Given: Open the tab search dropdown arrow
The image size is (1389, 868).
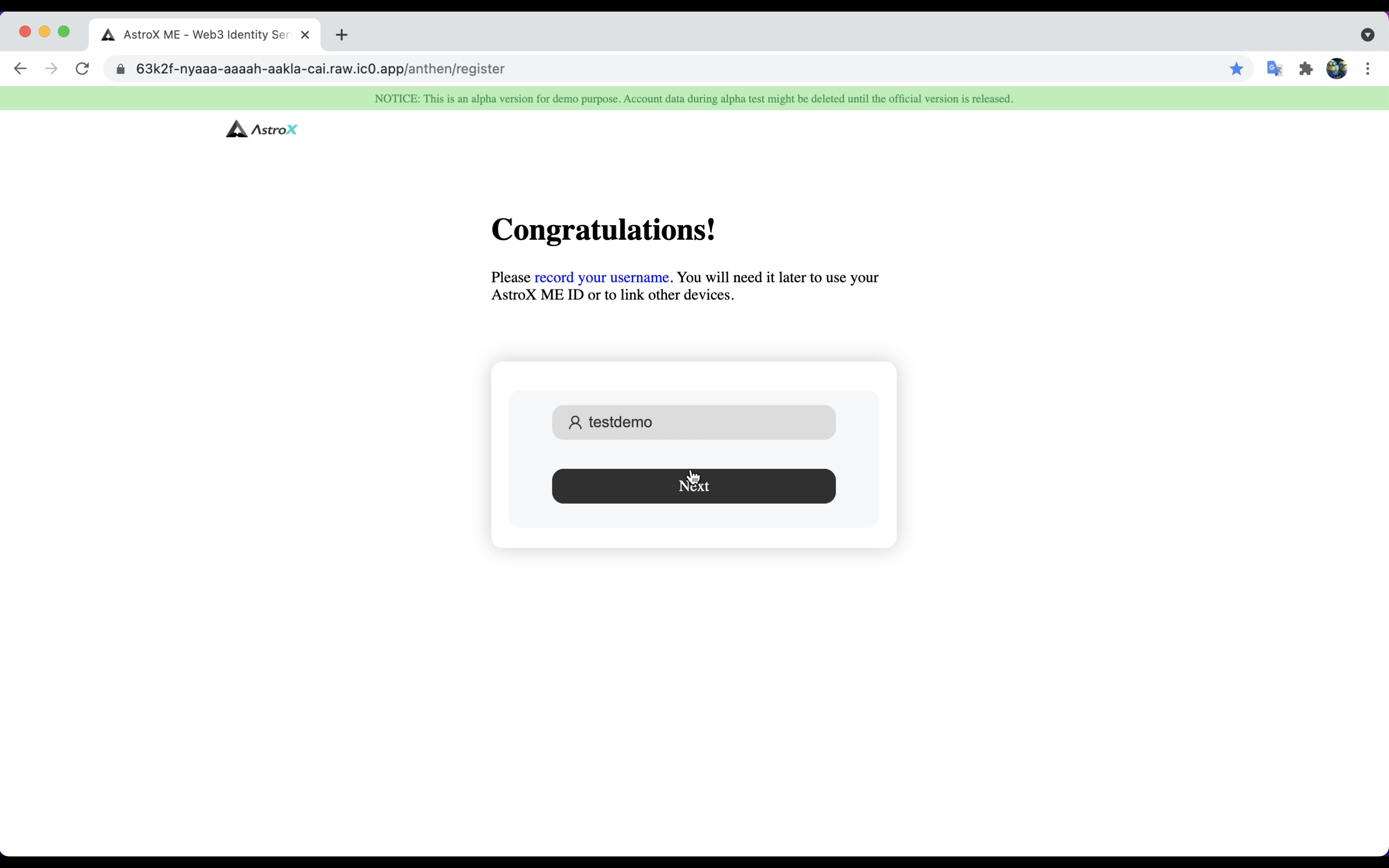Looking at the screenshot, I should (x=1367, y=35).
